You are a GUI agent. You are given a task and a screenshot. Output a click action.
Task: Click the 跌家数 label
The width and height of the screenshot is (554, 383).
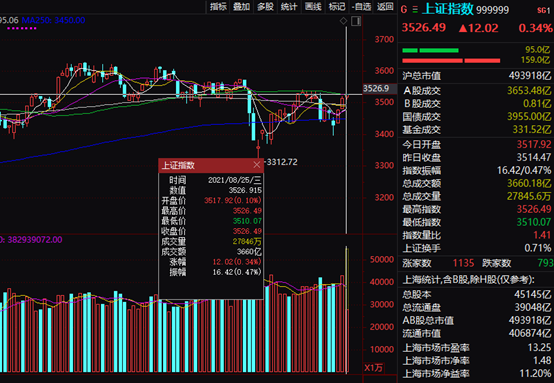(496, 263)
